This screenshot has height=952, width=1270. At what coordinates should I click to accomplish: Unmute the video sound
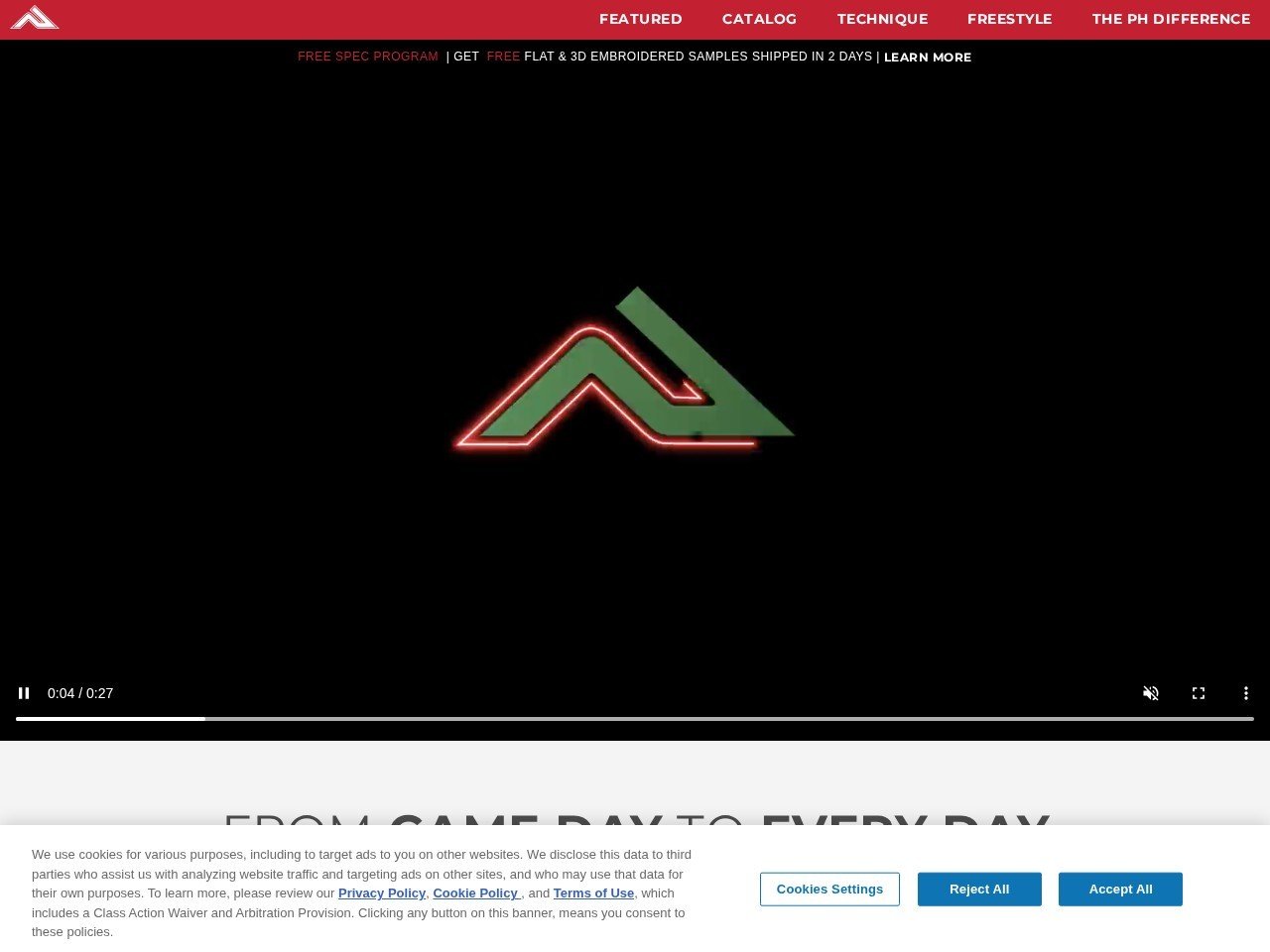[x=1151, y=693]
